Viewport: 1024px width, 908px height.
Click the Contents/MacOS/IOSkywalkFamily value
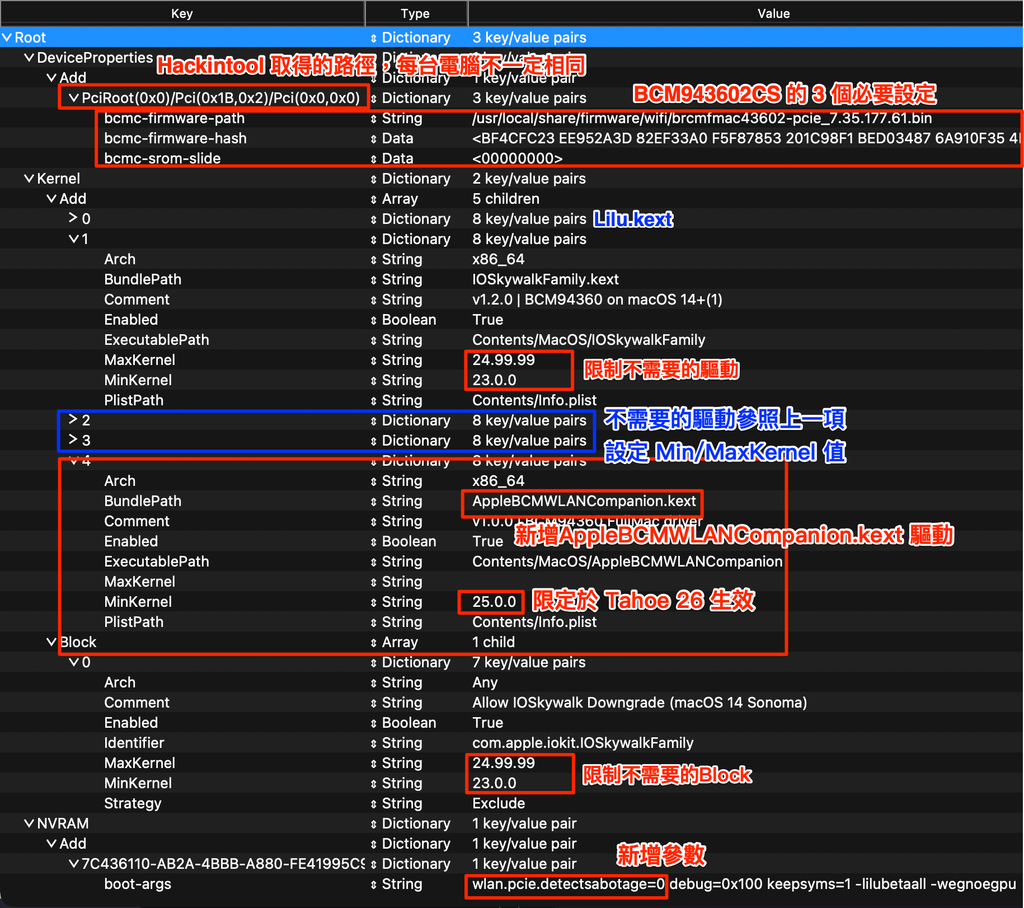[x=588, y=340]
